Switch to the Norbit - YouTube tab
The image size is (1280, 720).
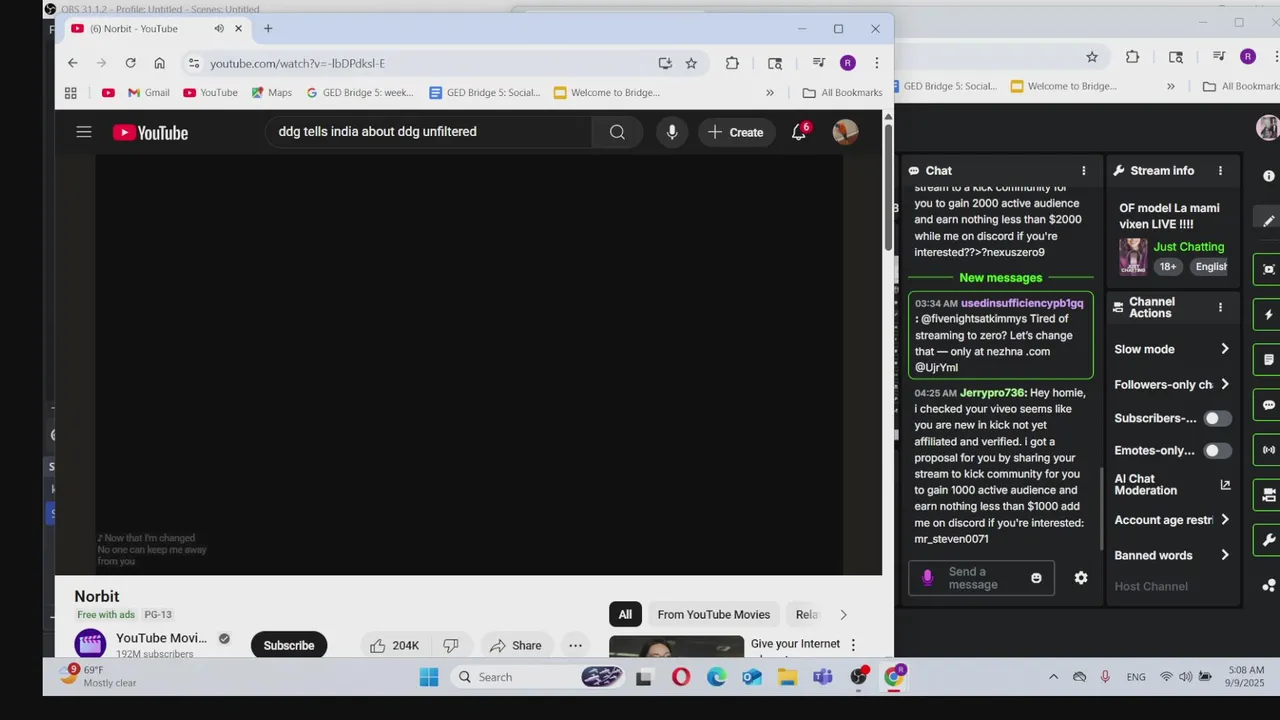pos(156,28)
